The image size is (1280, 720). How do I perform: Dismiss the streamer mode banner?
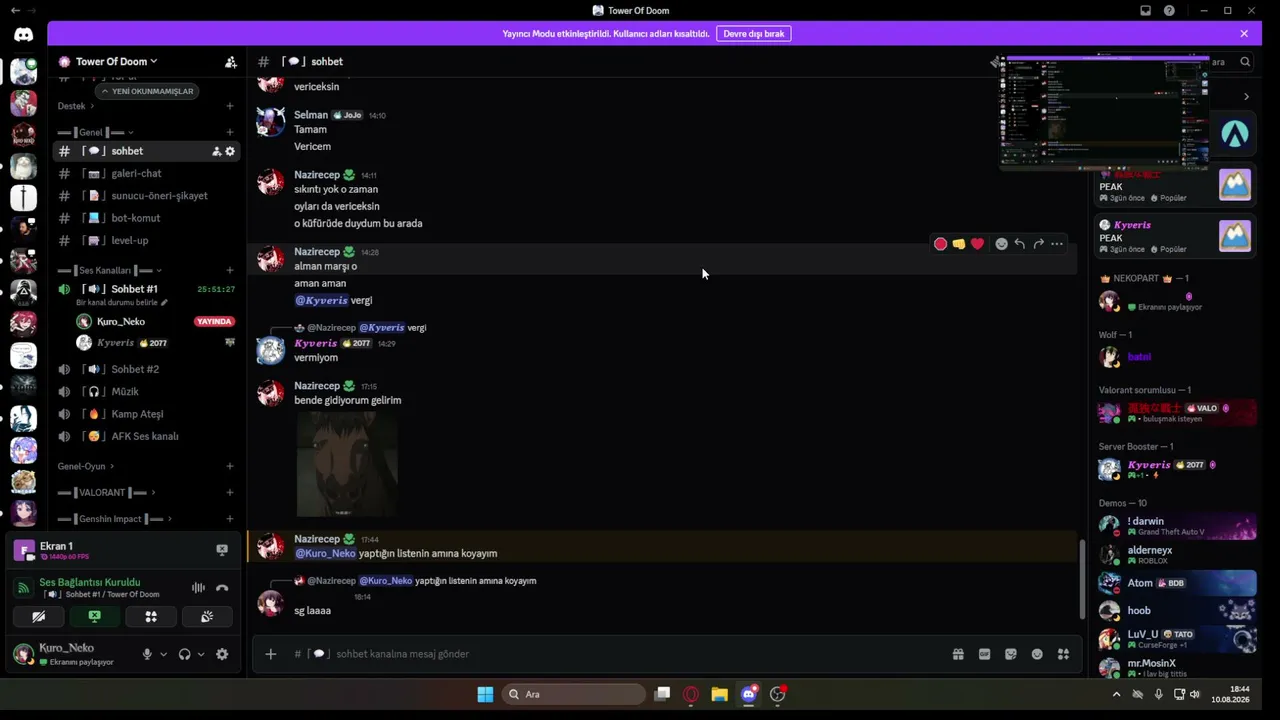1244,34
